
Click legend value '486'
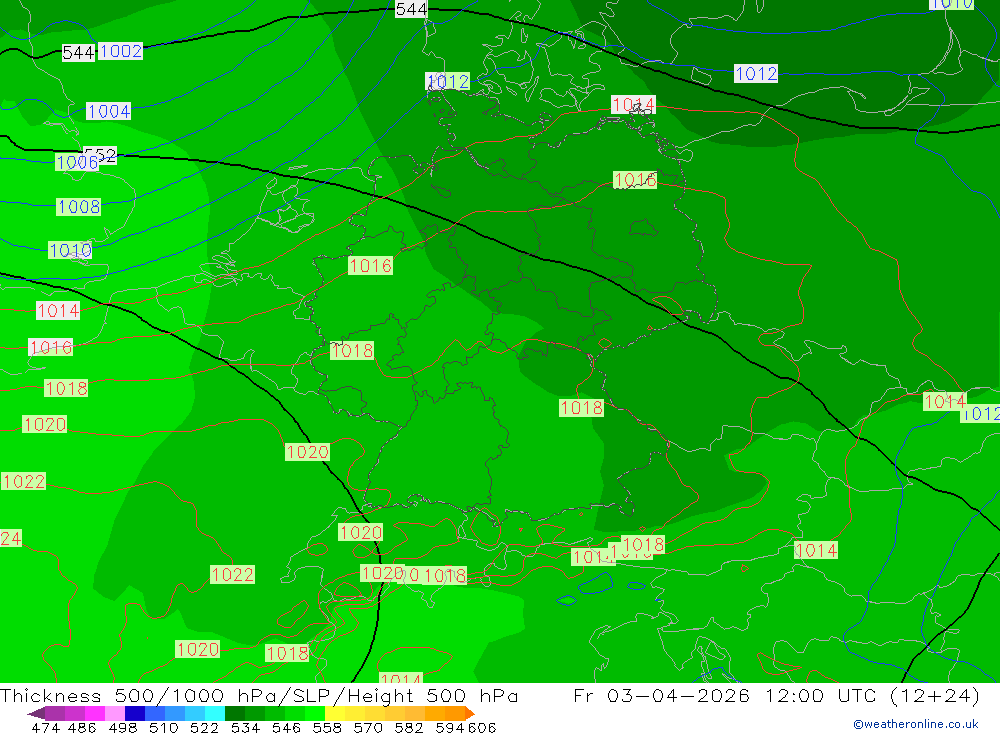point(82,727)
